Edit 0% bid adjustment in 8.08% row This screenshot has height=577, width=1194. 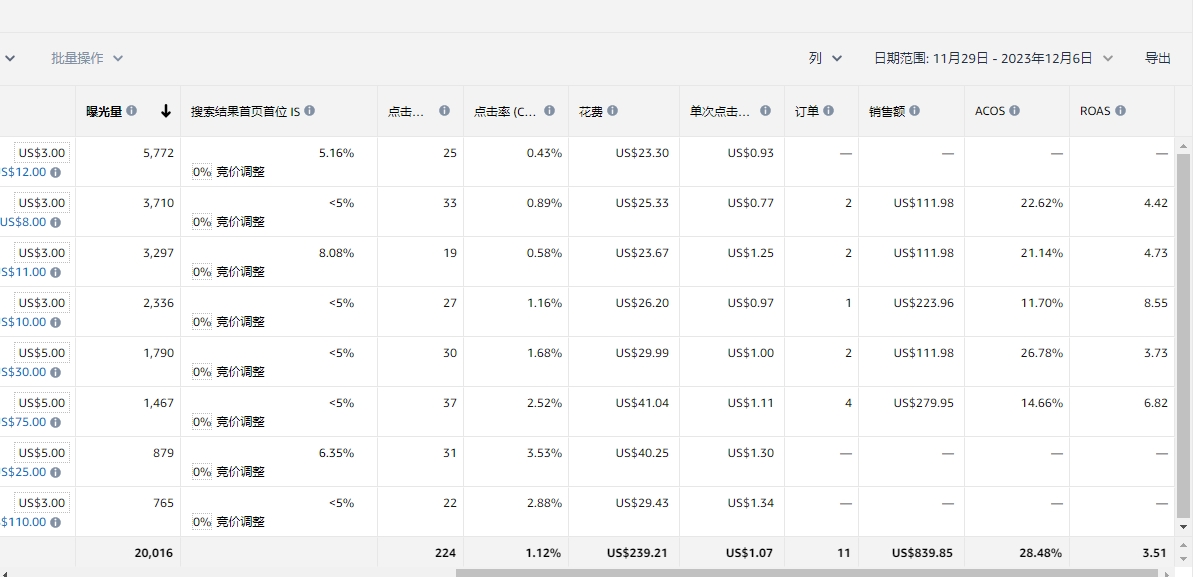tap(202, 272)
